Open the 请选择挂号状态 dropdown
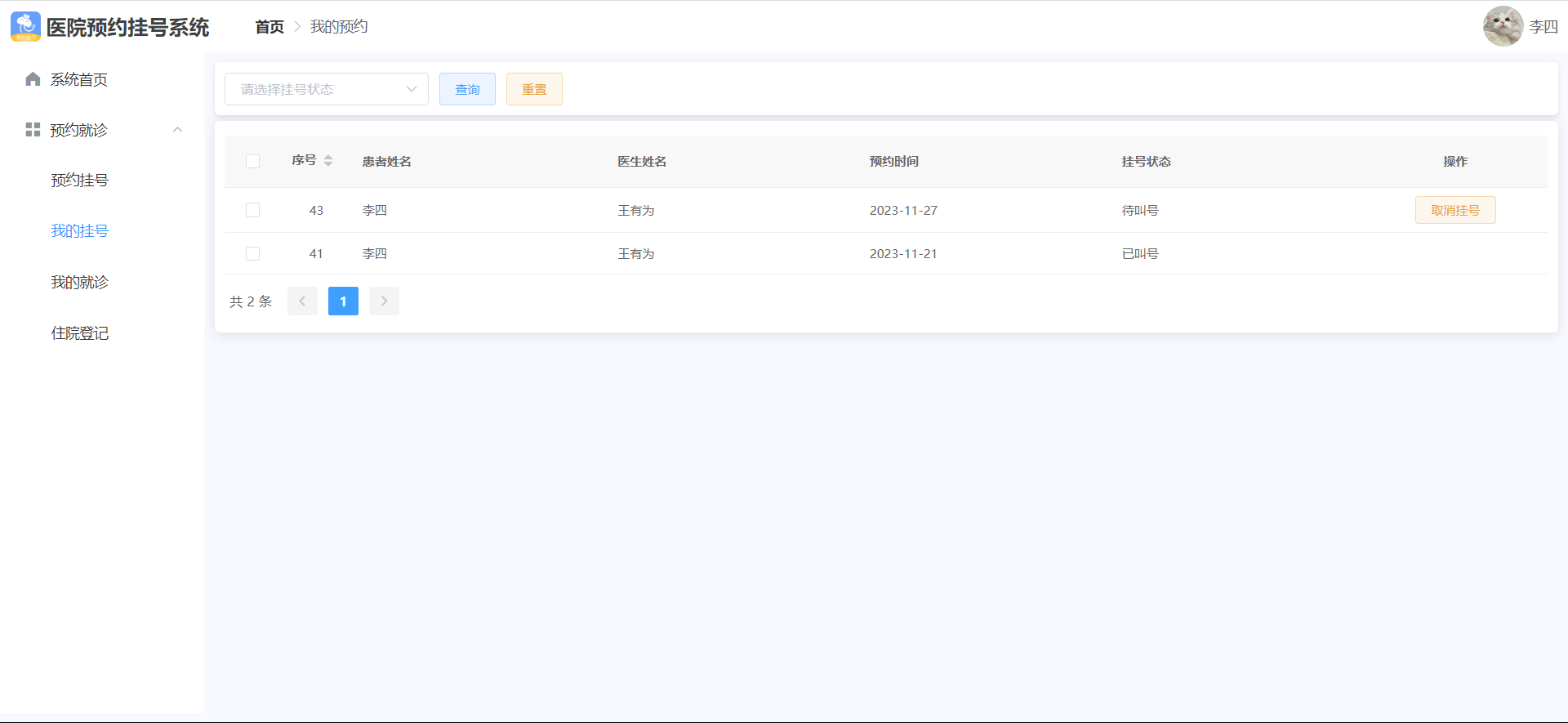 (327, 89)
